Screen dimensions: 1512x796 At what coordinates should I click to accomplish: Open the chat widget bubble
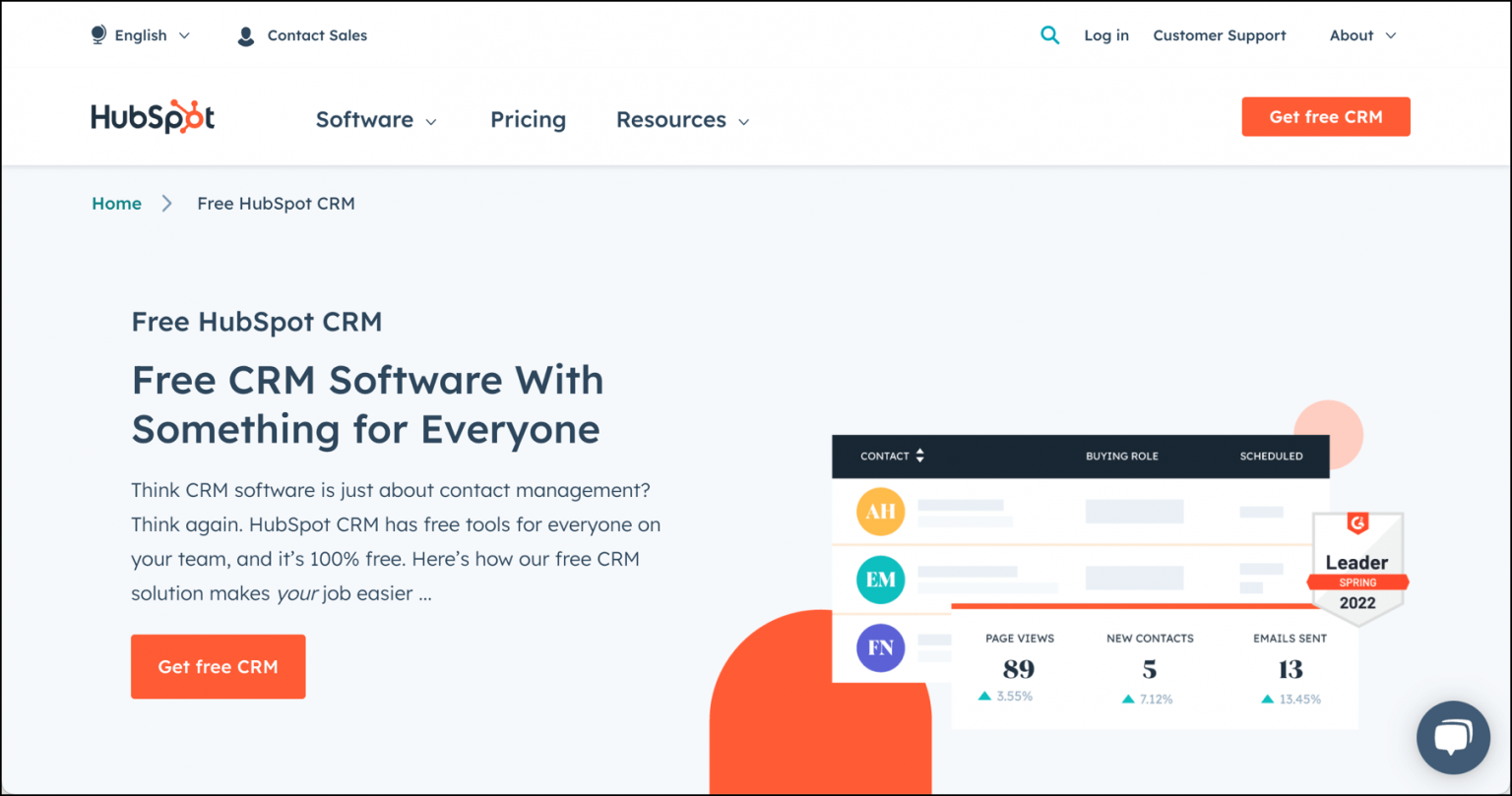coord(1453,737)
